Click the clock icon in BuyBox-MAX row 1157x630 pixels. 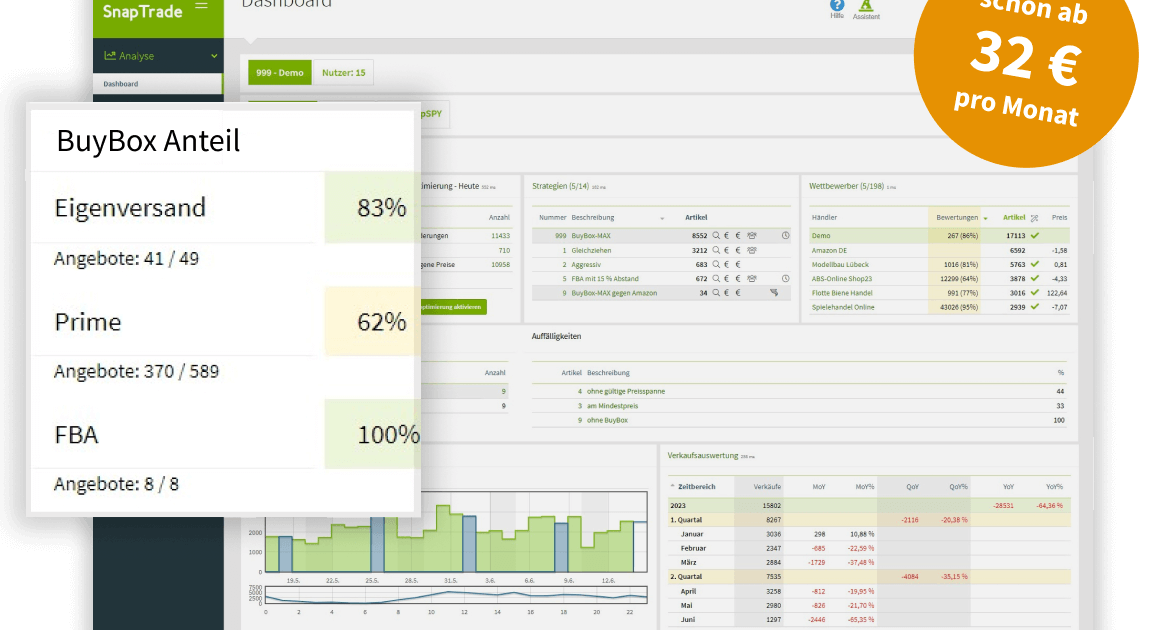tap(786, 236)
